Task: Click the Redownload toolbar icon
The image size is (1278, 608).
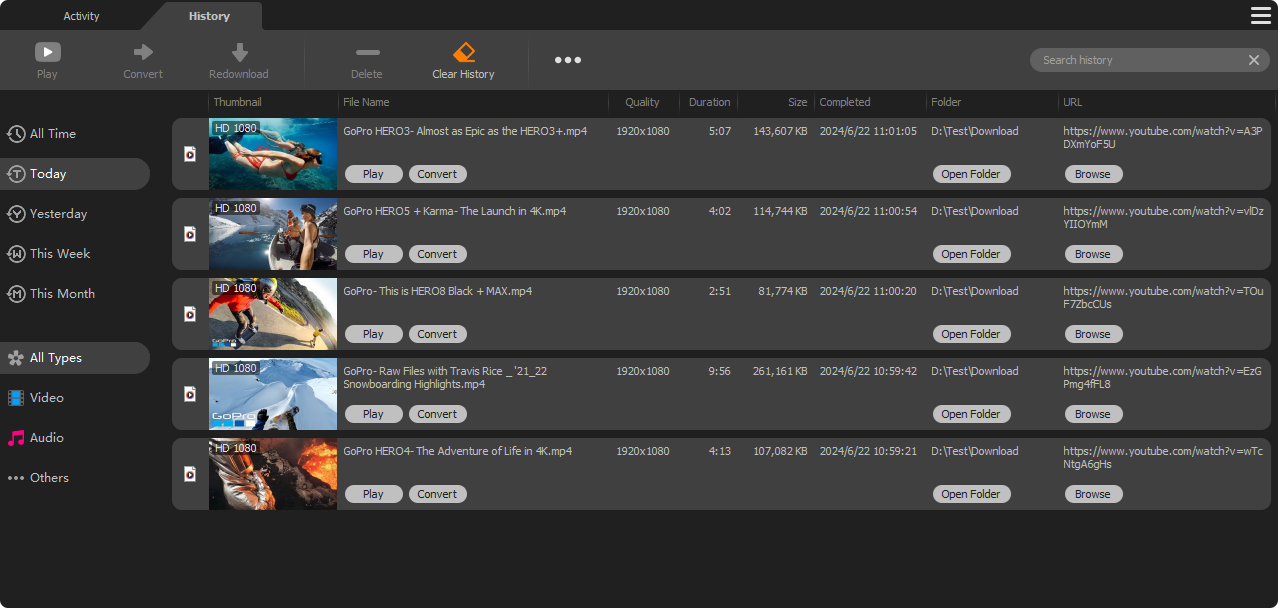Action: pyautogui.click(x=239, y=52)
